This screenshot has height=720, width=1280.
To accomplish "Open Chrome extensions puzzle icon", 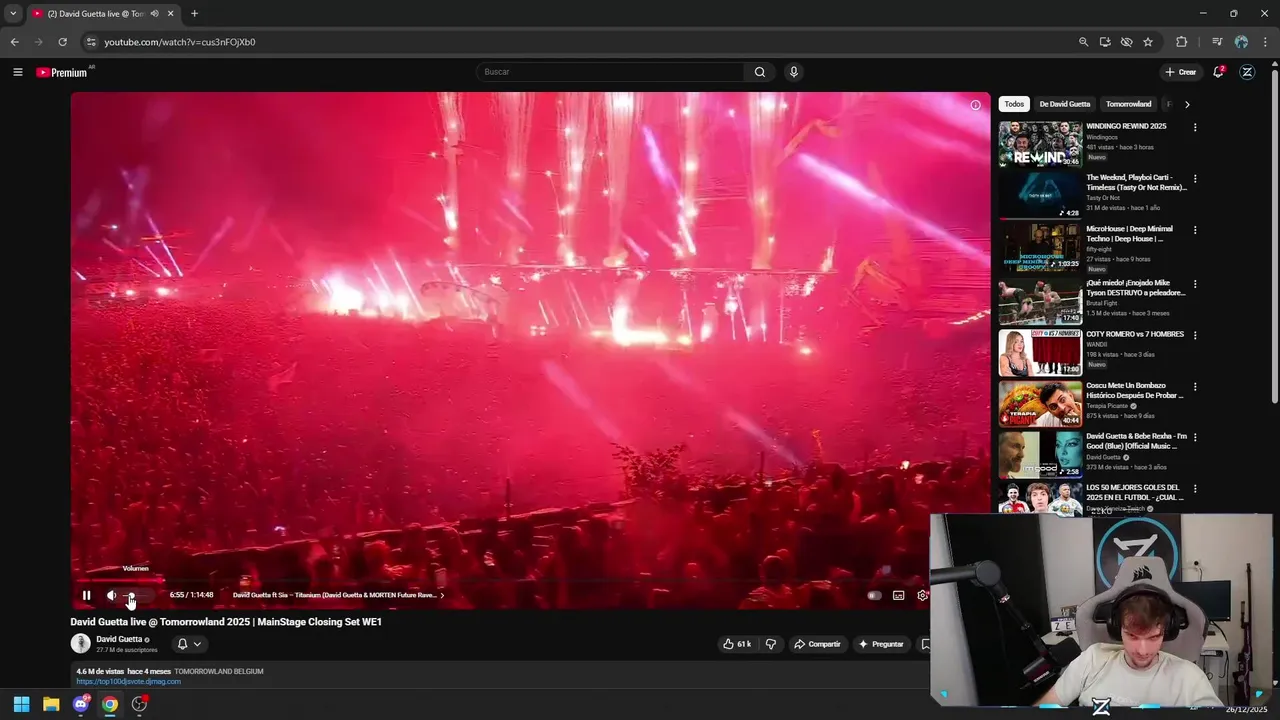I will [x=1181, y=42].
